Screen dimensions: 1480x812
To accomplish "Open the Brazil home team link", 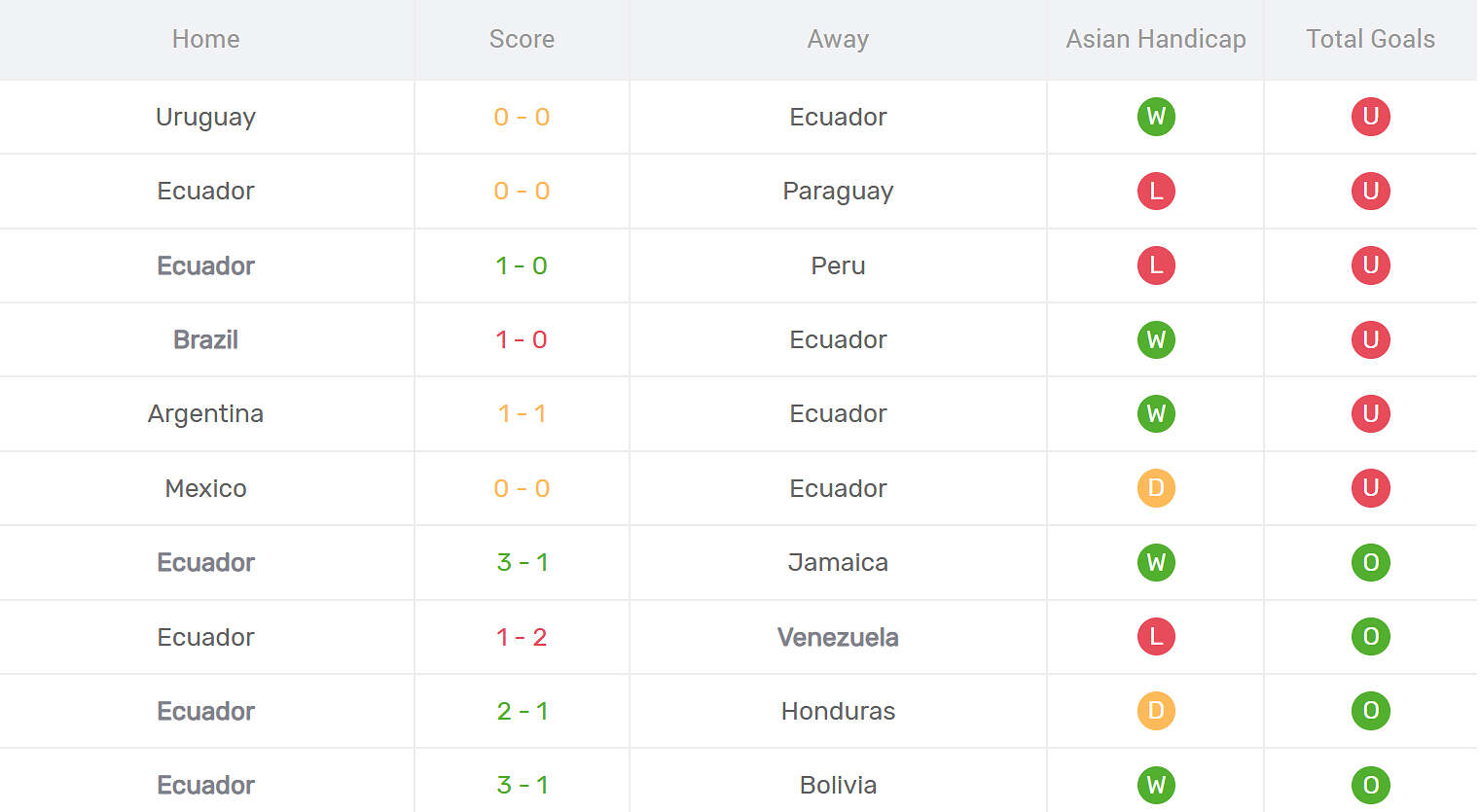I will point(205,339).
